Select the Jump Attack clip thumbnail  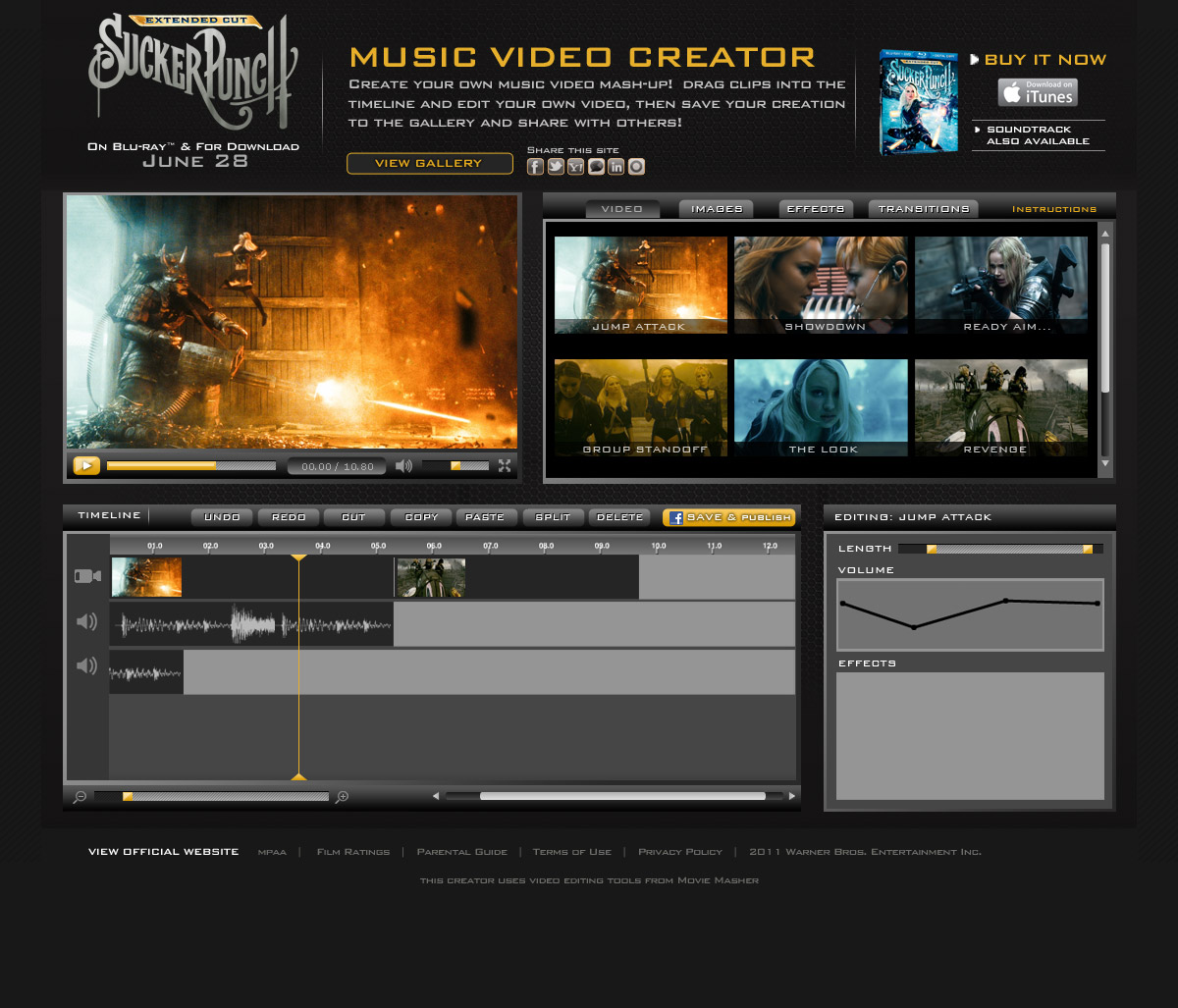641,285
